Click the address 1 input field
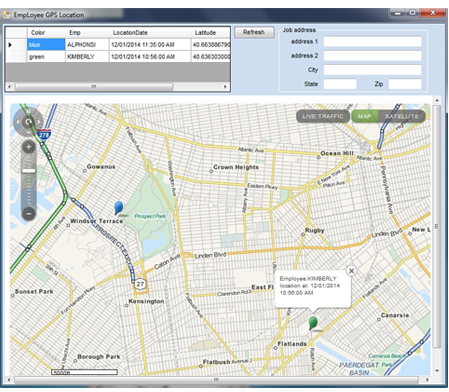449x392 pixels. click(372, 42)
